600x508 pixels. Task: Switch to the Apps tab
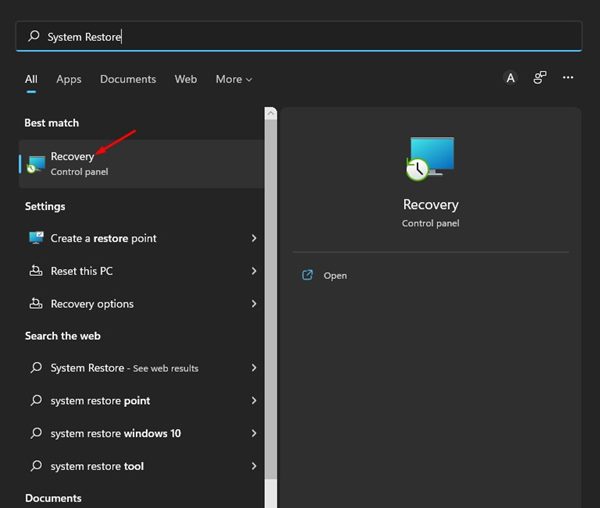point(69,79)
